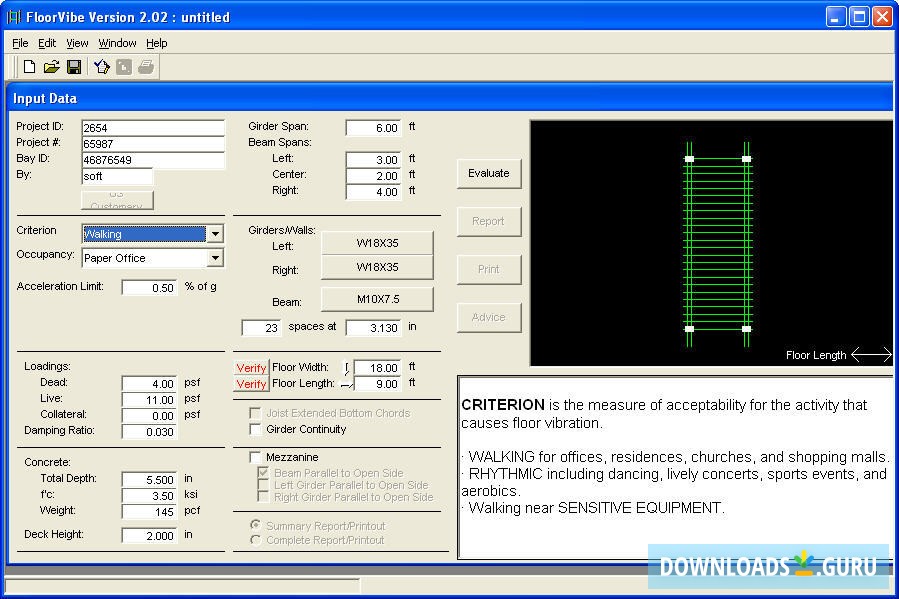This screenshot has width=899, height=599.
Task: Click the grayed printer toolbar icon
Action: click(146, 67)
